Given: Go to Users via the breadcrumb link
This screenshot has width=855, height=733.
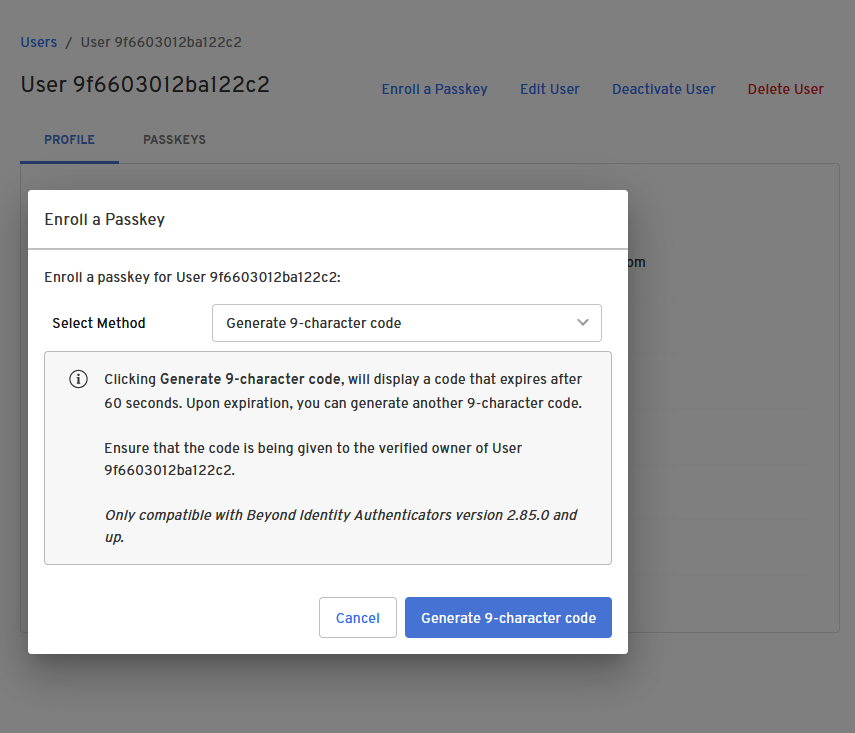Looking at the screenshot, I should [x=38, y=42].
